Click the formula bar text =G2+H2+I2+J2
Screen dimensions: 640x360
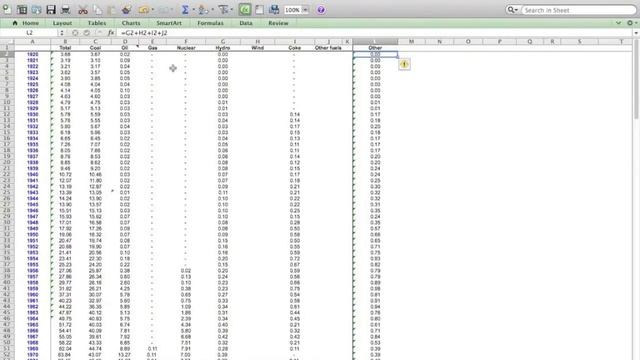tap(144, 33)
